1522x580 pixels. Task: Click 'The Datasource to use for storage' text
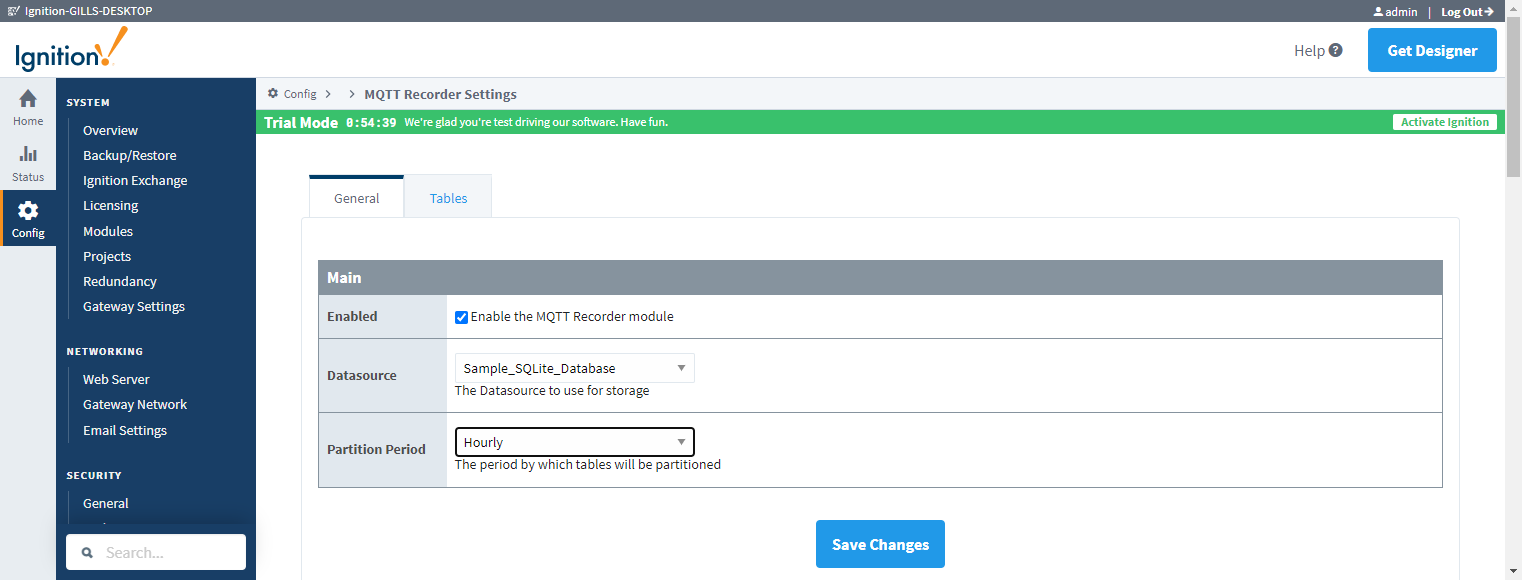click(x=552, y=390)
